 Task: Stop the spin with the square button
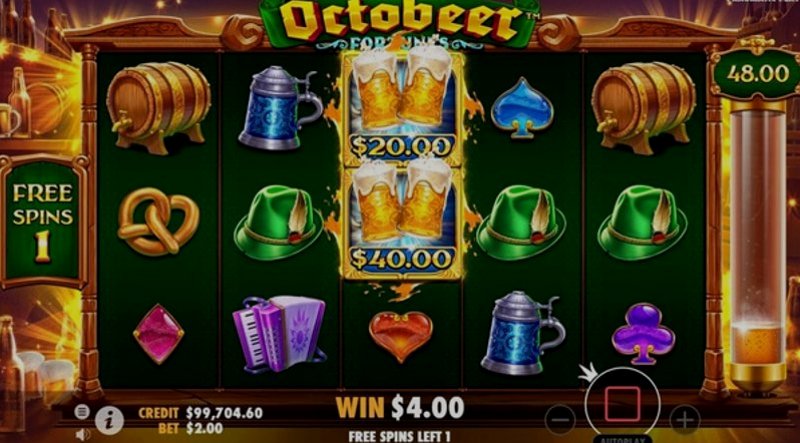pyautogui.click(x=622, y=404)
